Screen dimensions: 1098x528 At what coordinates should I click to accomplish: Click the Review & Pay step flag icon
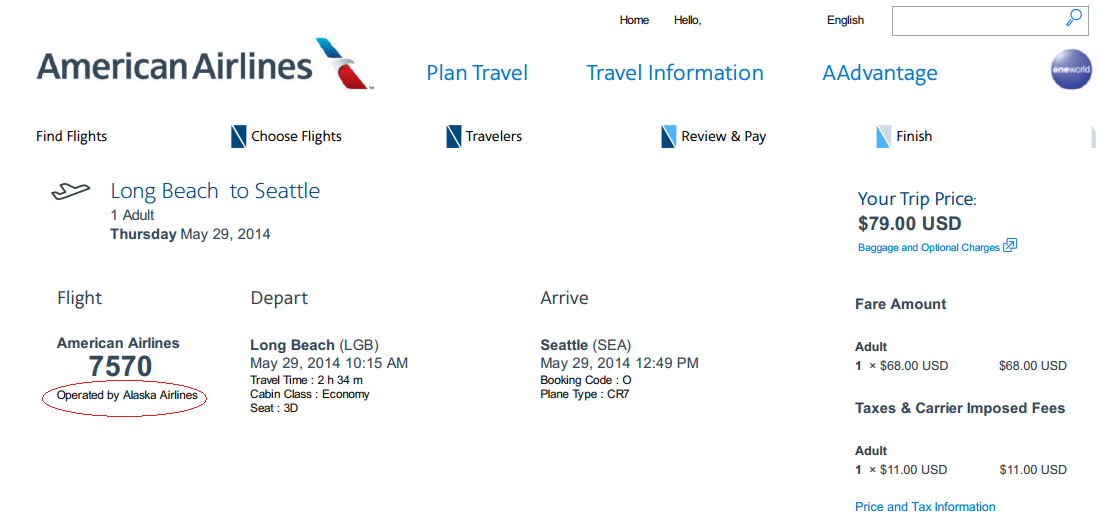click(669, 136)
